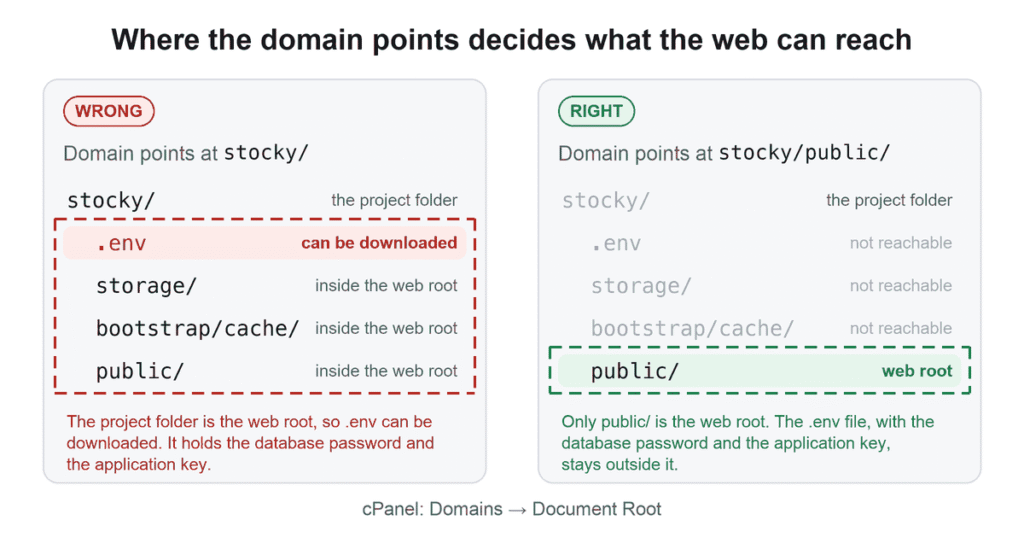Screen dimensions: 1024x538
Task: Click 'inside the web root' beside WRONG-panel public/
Action: click(x=386, y=371)
